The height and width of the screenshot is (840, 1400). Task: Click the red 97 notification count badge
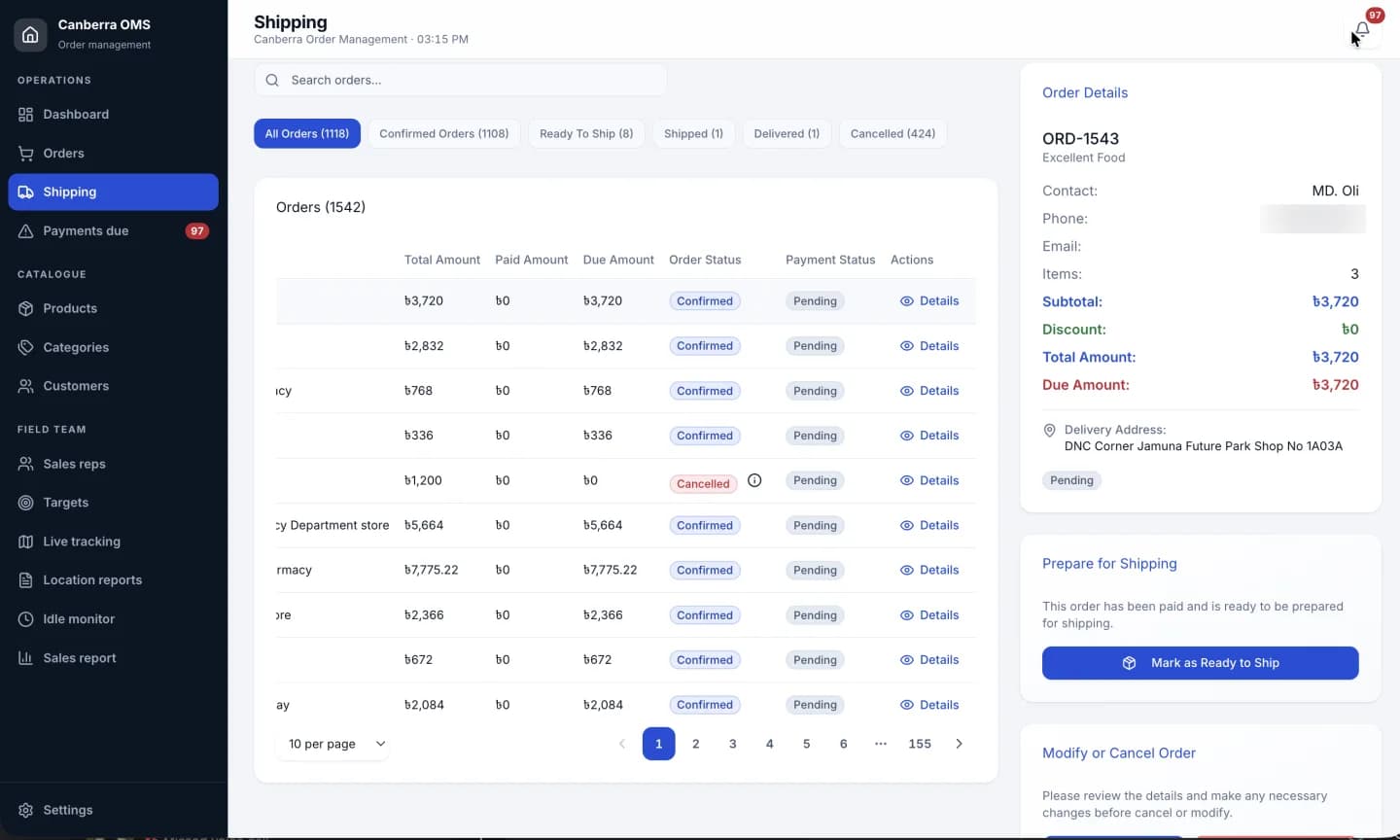tap(1375, 15)
